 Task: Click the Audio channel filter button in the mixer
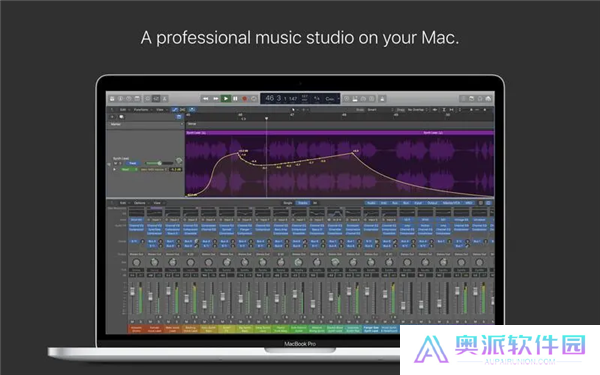tap(371, 203)
